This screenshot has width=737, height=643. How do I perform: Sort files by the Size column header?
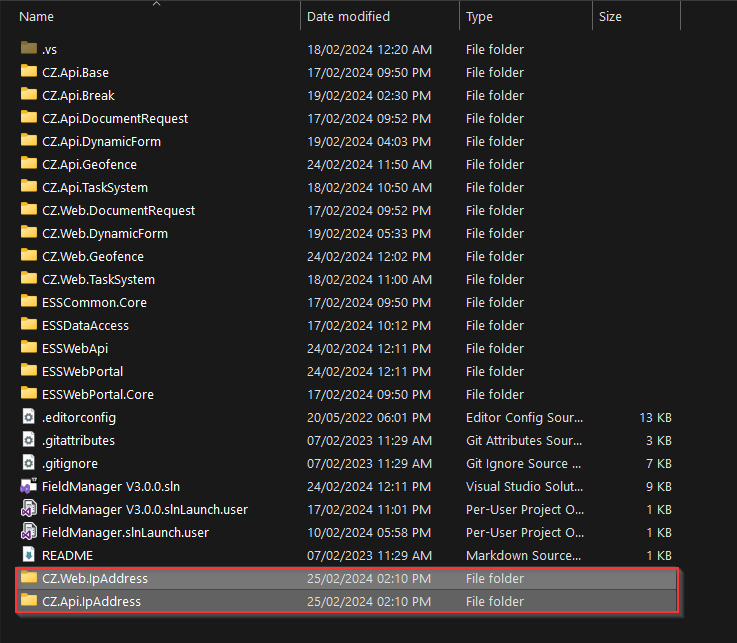pyautogui.click(x=610, y=16)
